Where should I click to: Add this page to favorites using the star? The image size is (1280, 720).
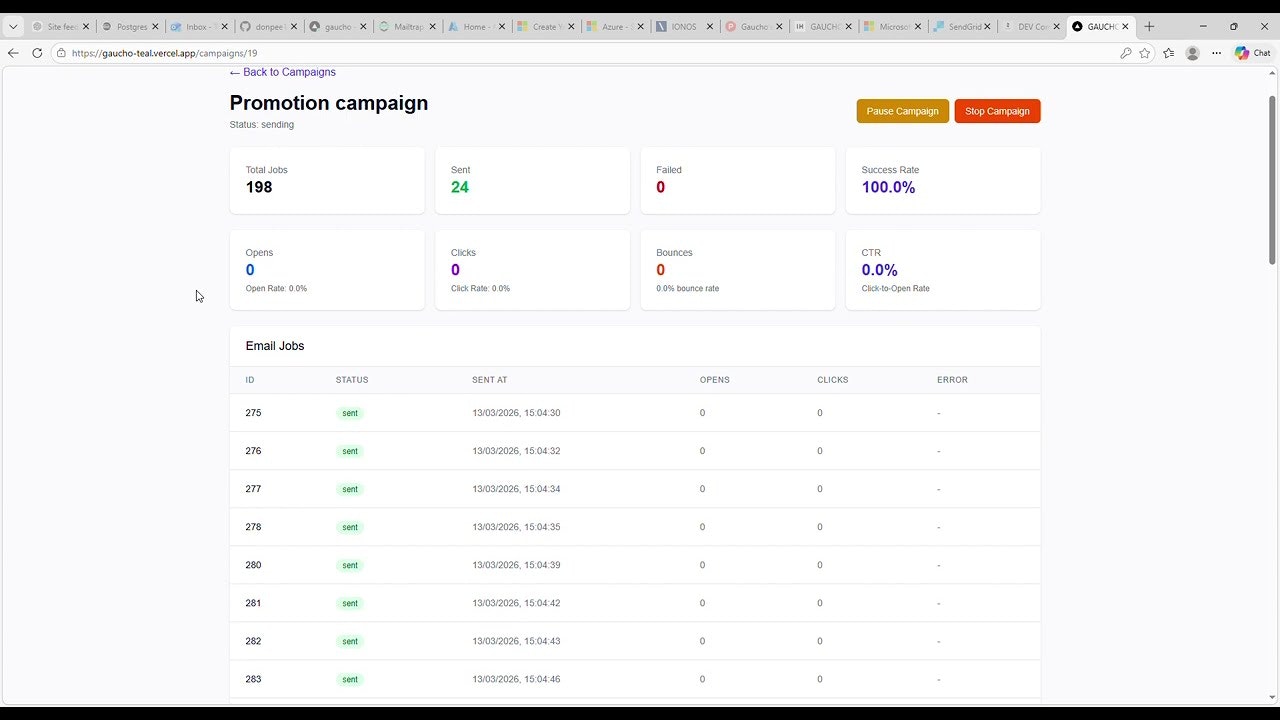[x=1146, y=53]
